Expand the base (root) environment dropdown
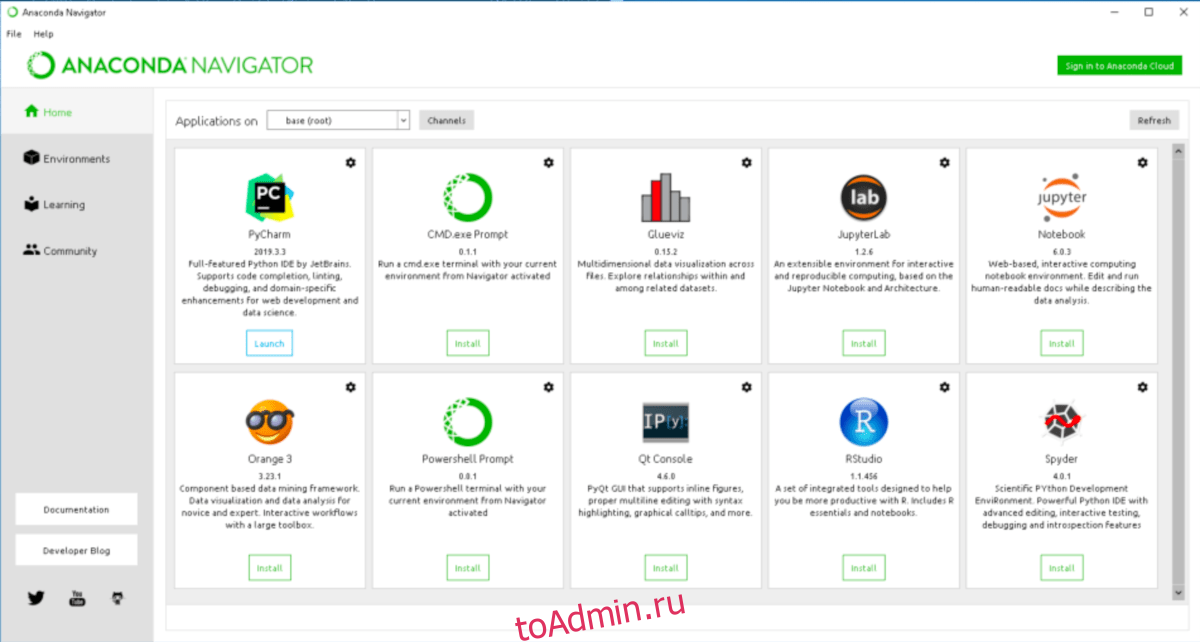This screenshot has width=1200, height=642. pyautogui.click(x=403, y=120)
